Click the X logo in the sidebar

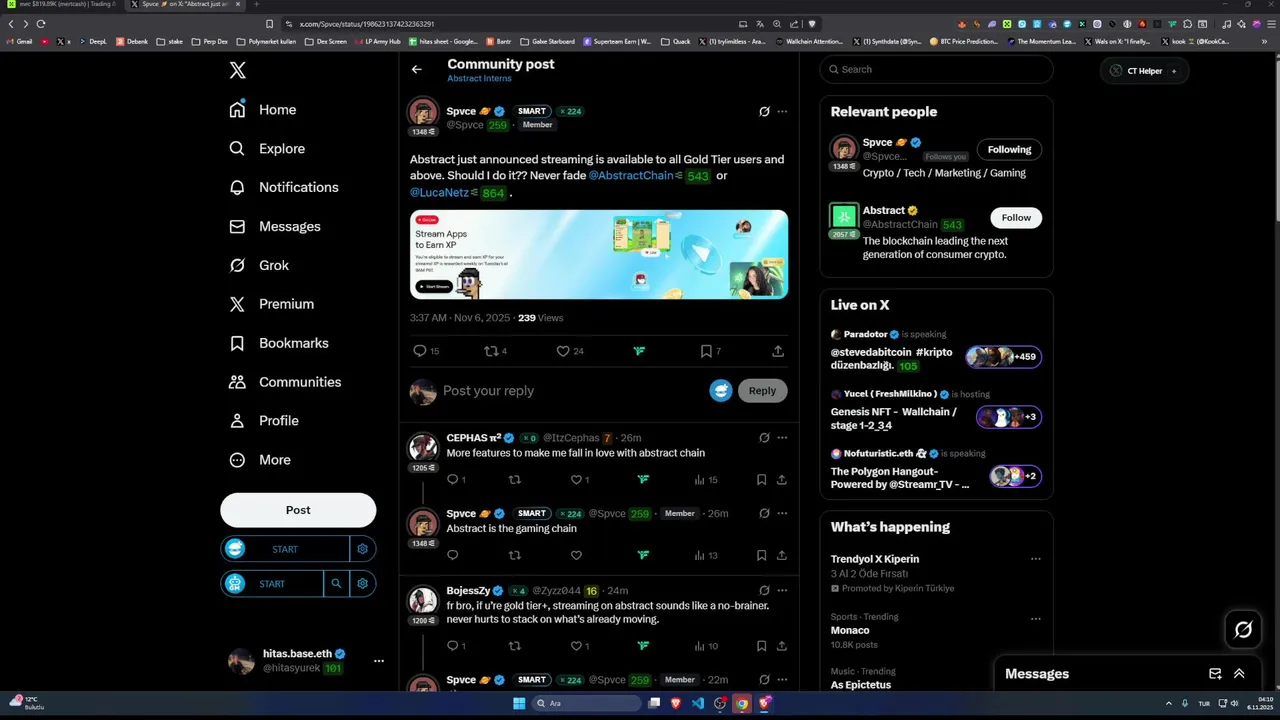(x=237, y=70)
